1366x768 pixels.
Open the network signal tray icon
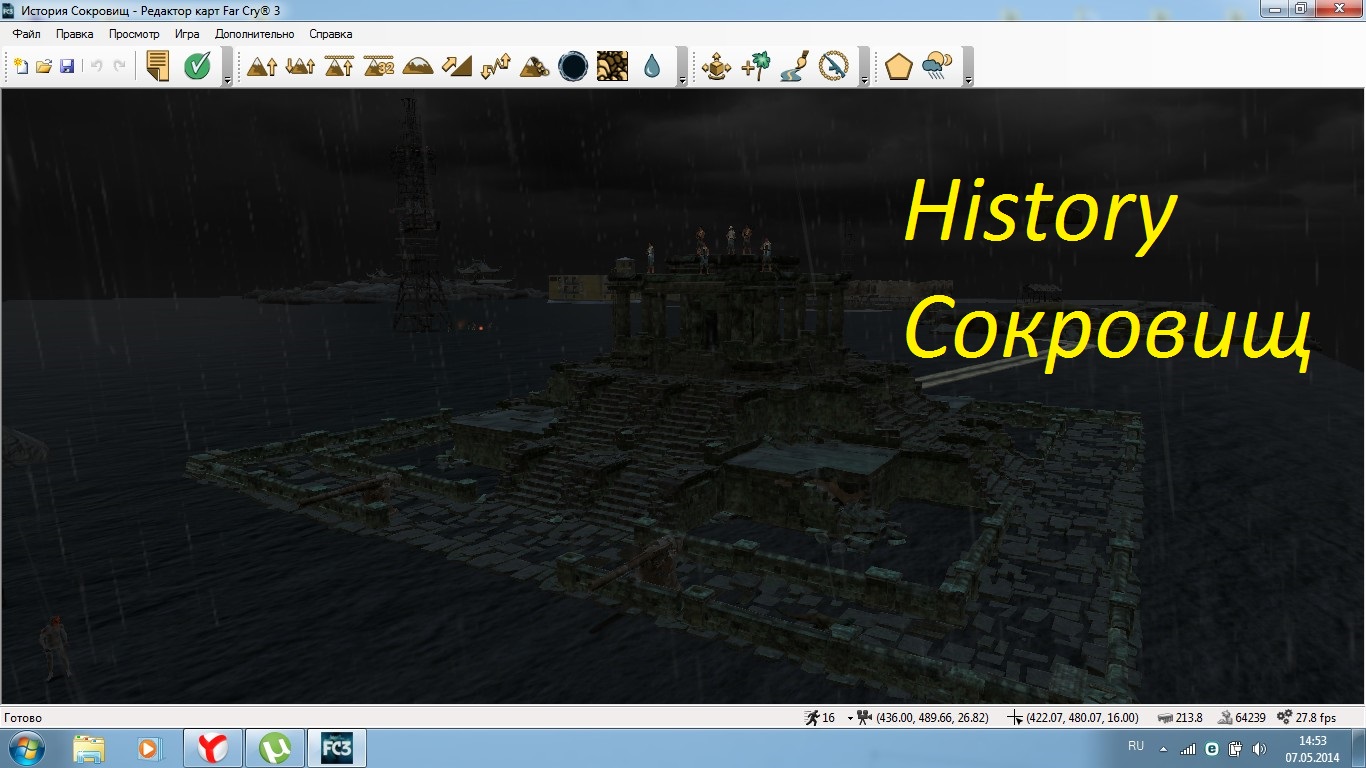click(1188, 748)
